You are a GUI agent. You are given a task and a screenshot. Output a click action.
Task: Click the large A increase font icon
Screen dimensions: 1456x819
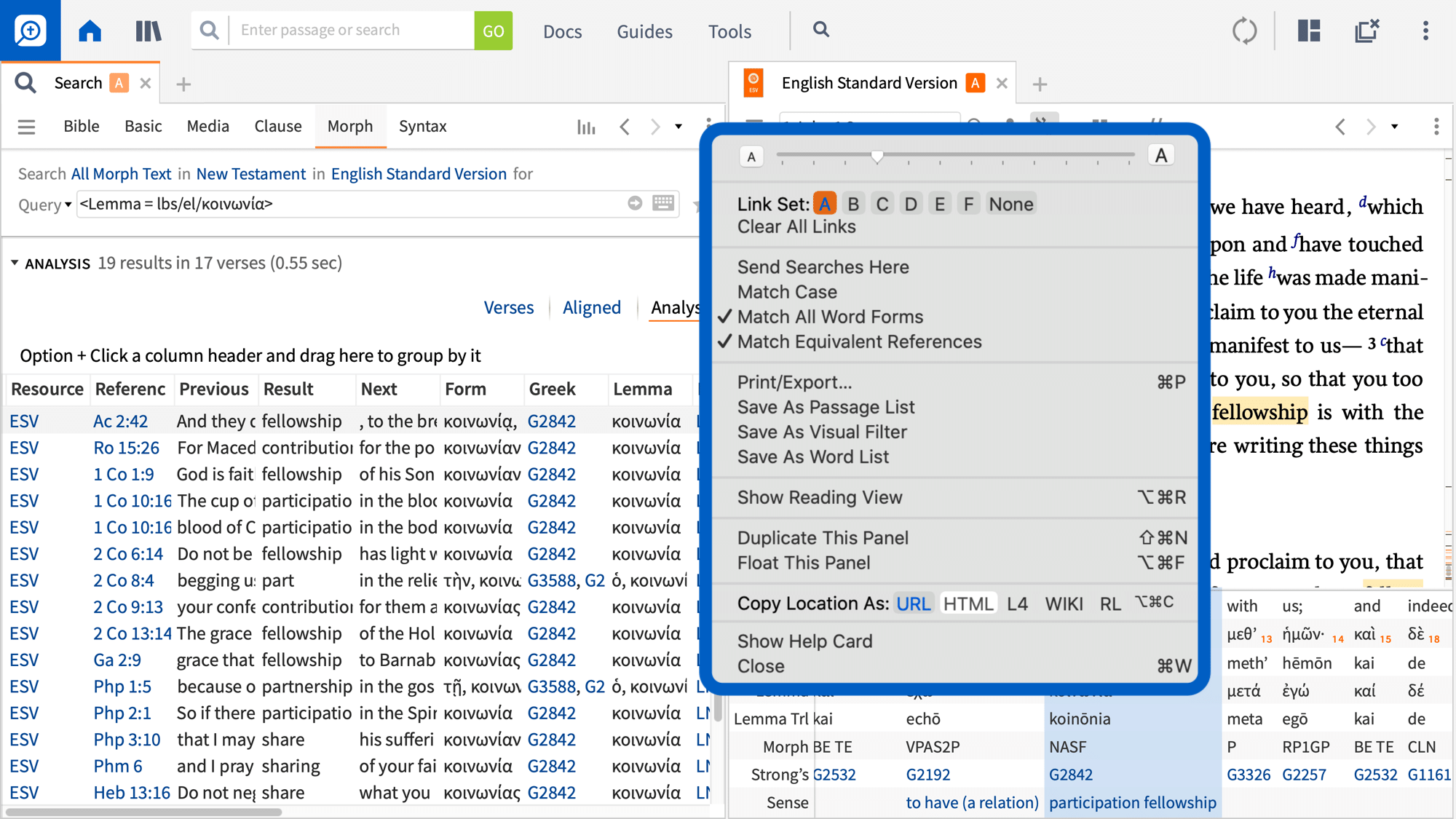[1161, 155]
